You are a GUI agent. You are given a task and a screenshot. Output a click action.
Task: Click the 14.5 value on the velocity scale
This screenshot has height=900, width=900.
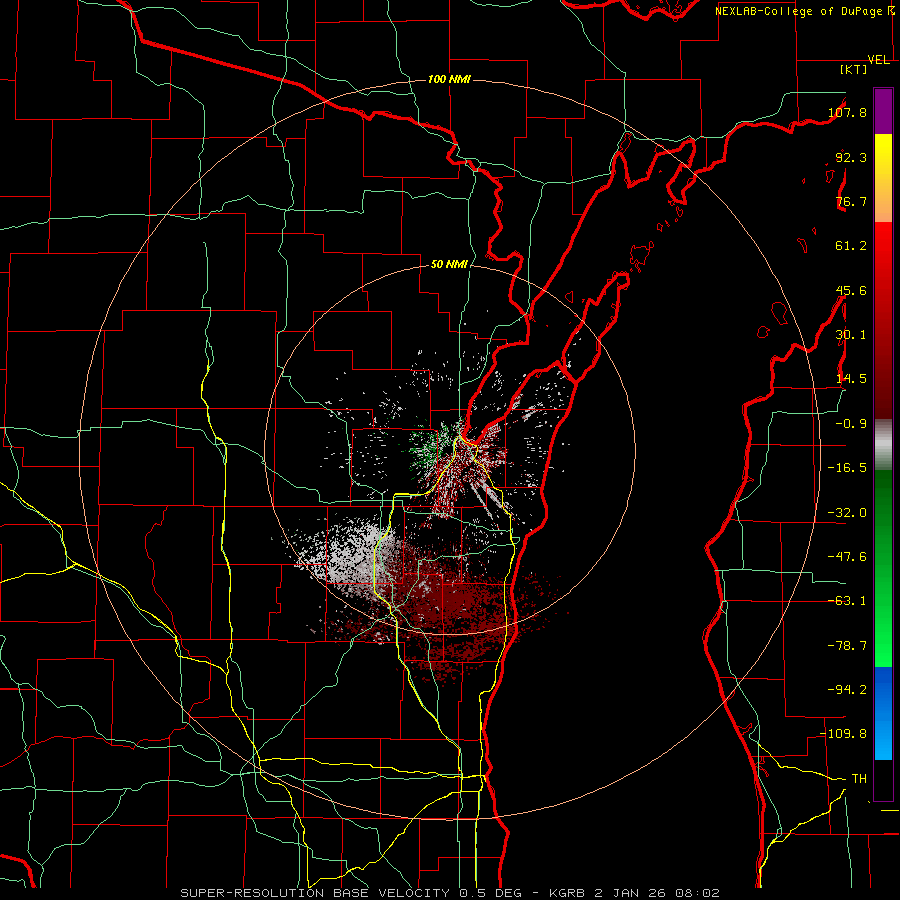tap(851, 379)
